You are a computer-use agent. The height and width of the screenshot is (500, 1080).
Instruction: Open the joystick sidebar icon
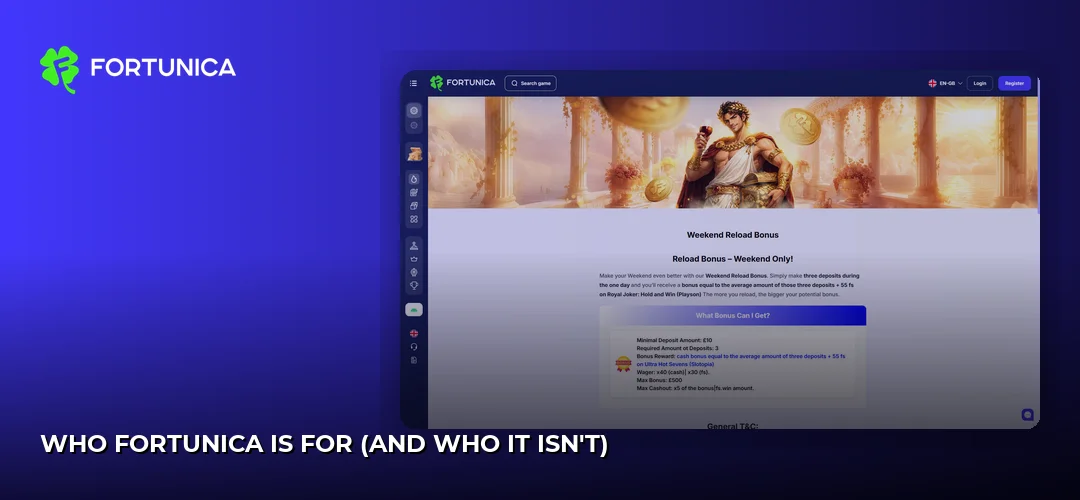pos(414,246)
